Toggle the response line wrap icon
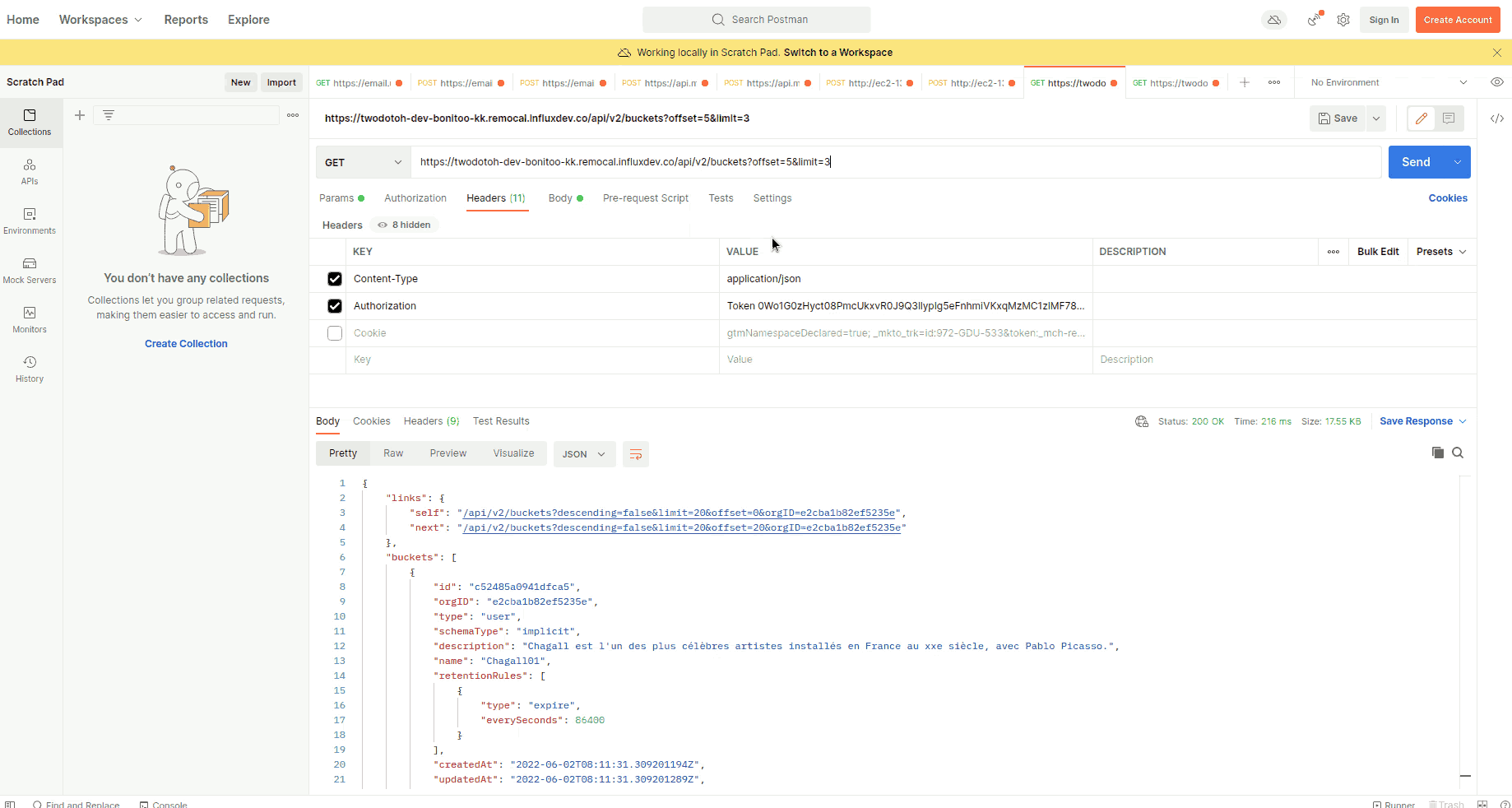 pyautogui.click(x=636, y=454)
